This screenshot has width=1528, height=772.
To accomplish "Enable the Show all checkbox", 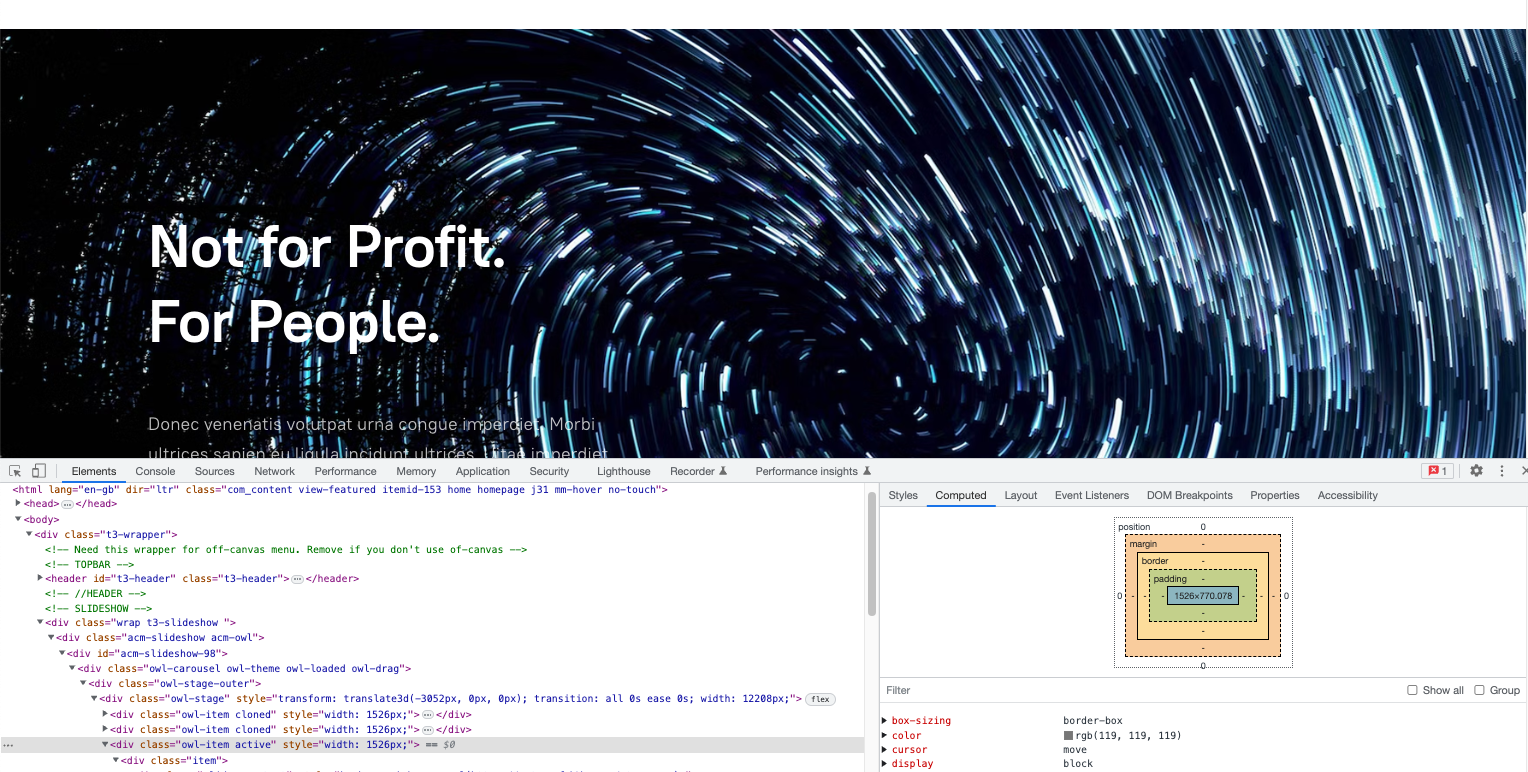I will [1412, 690].
